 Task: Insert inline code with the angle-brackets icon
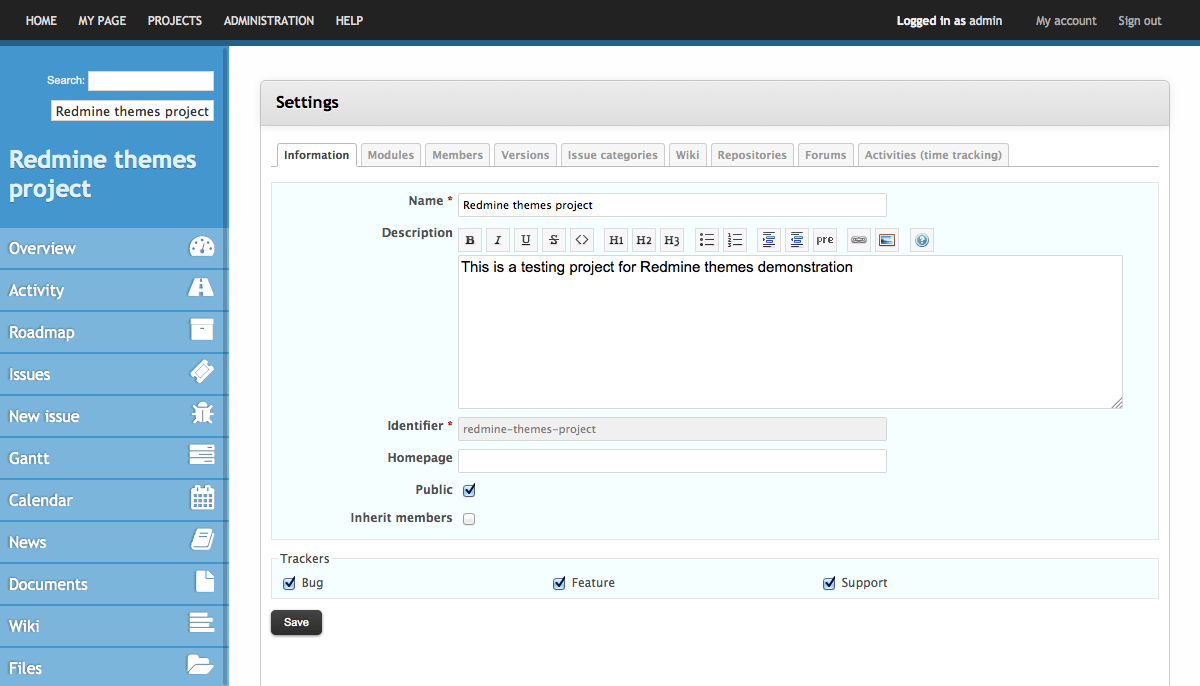pos(582,240)
